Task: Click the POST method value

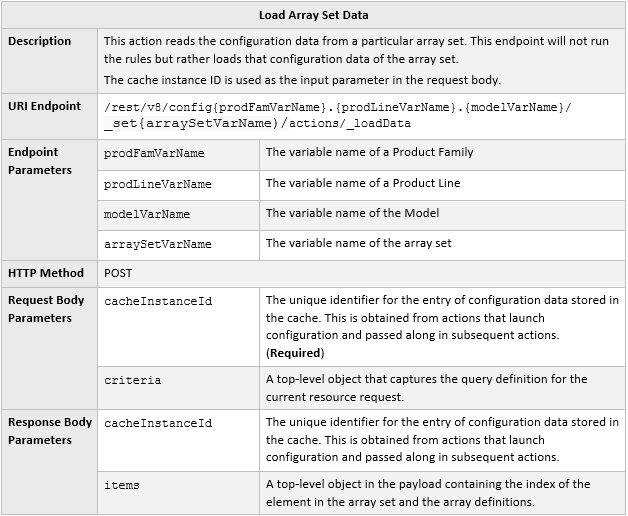Action: (118, 272)
